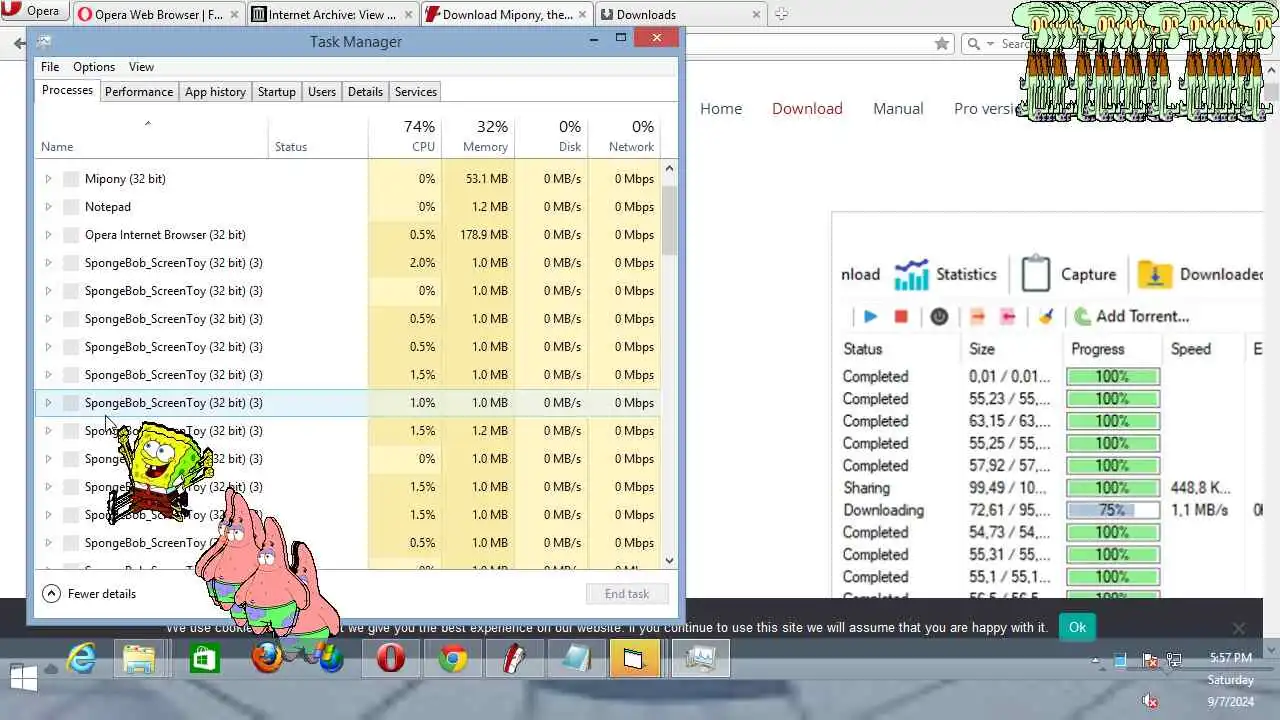This screenshot has height=720, width=1280.
Task: Expand SpongeBob_ScreenToy process using 2.0% CPU
Action: [x=48, y=263]
